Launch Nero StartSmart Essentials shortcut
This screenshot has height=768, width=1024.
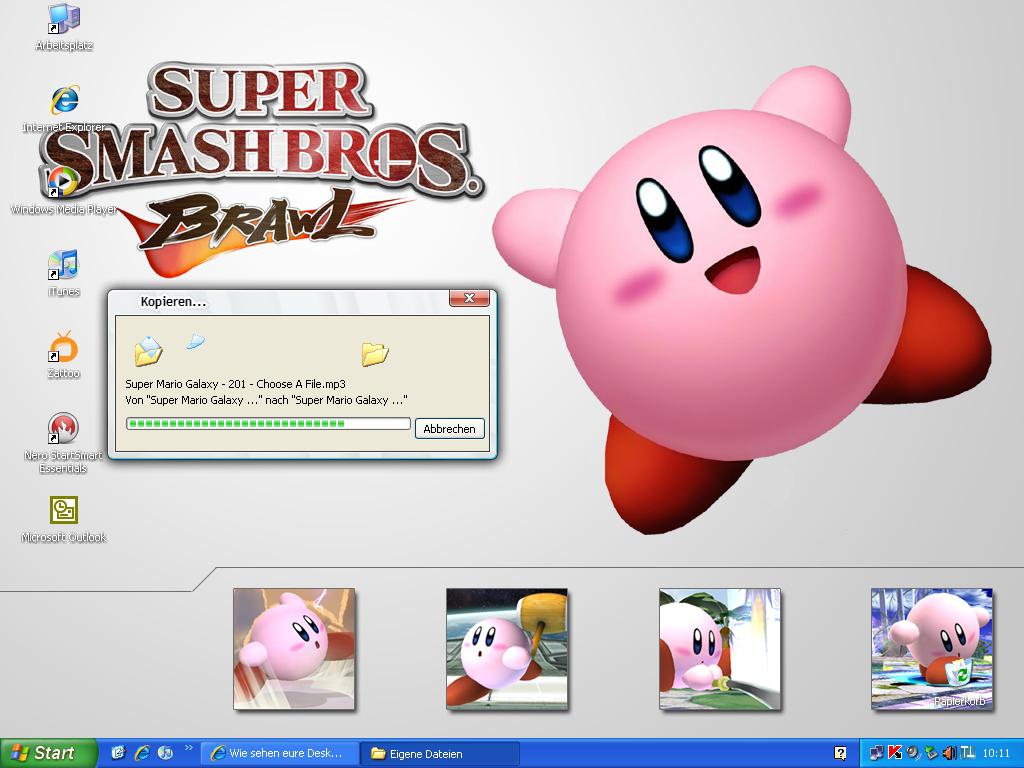point(63,429)
